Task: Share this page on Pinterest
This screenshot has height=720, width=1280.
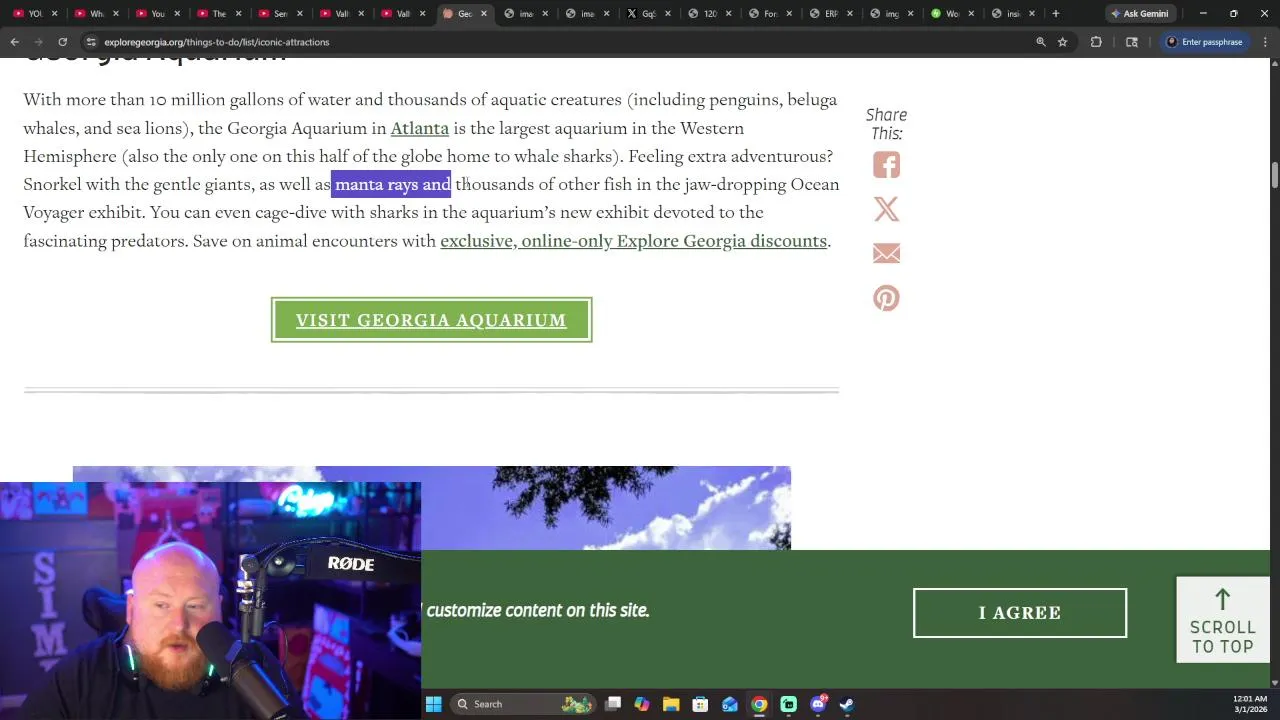Action: 886,298
